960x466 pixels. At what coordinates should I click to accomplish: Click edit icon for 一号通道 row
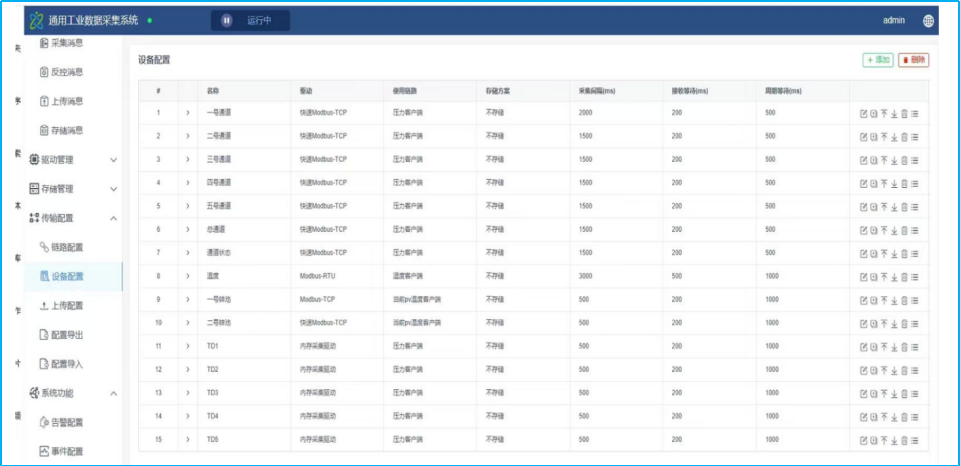864,113
